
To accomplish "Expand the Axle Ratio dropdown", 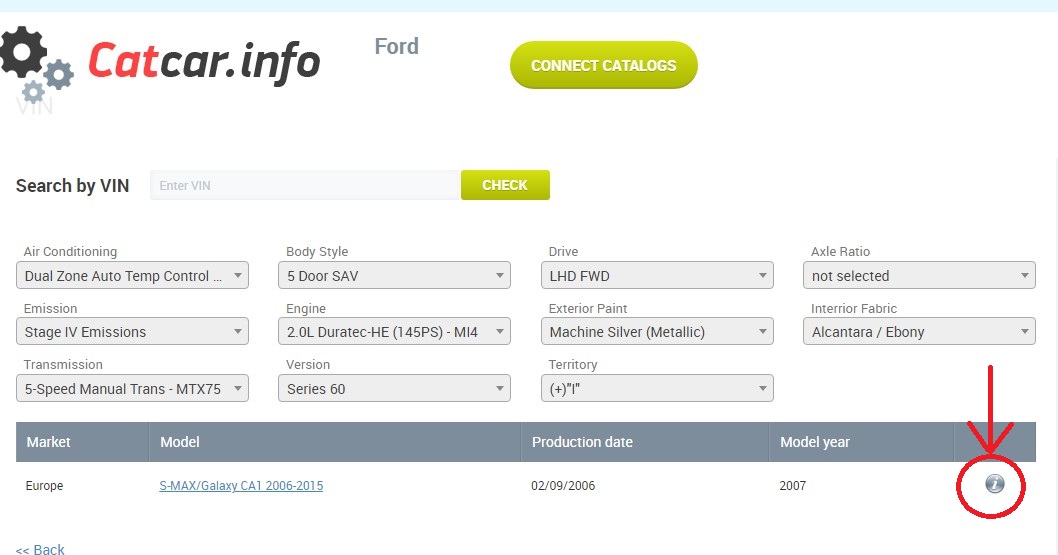I will pyautogui.click(x=918, y=276).
